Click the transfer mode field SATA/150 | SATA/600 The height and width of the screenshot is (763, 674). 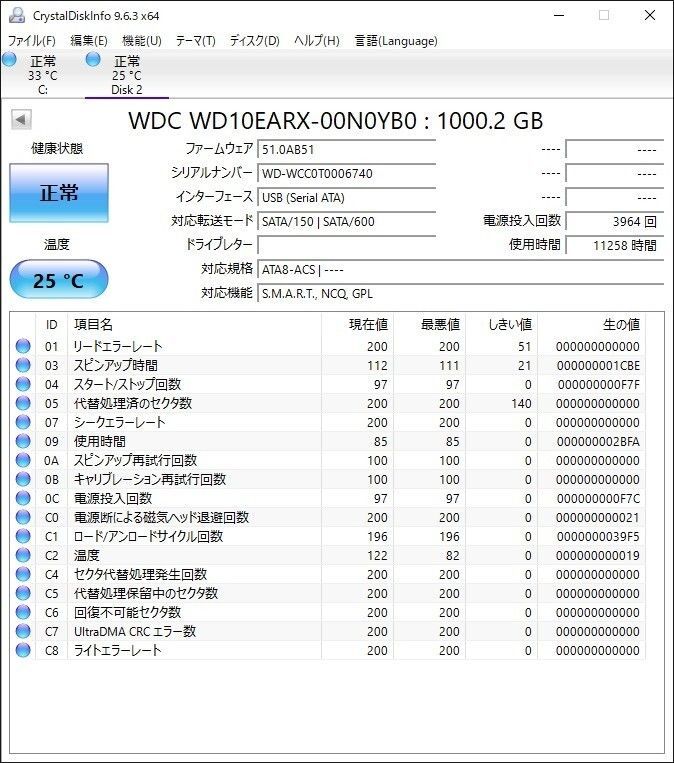(x=346, y=221)
